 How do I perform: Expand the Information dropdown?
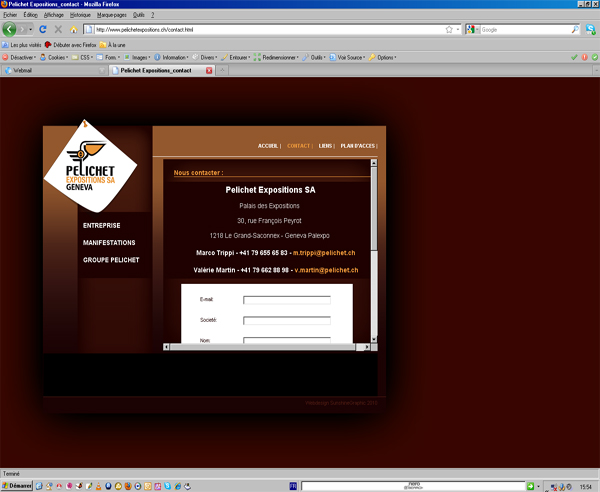[x=171, y=57]
